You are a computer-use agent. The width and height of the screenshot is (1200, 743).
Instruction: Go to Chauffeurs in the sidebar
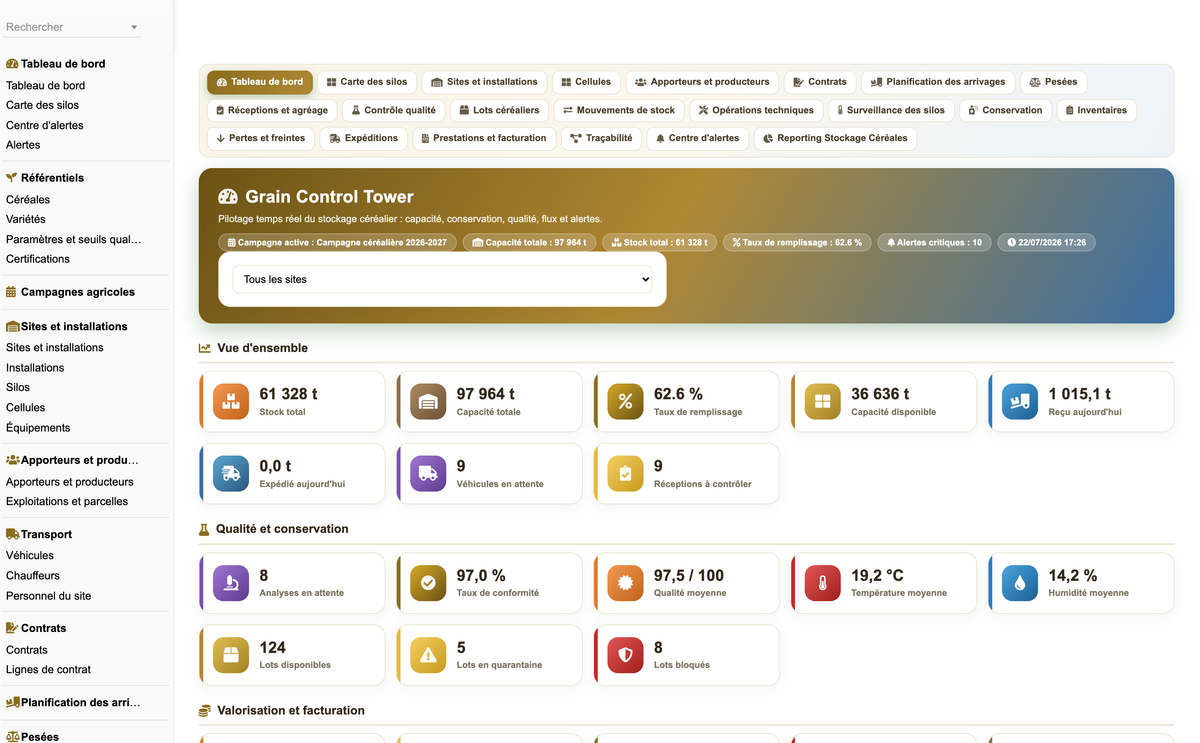[33, 575]
